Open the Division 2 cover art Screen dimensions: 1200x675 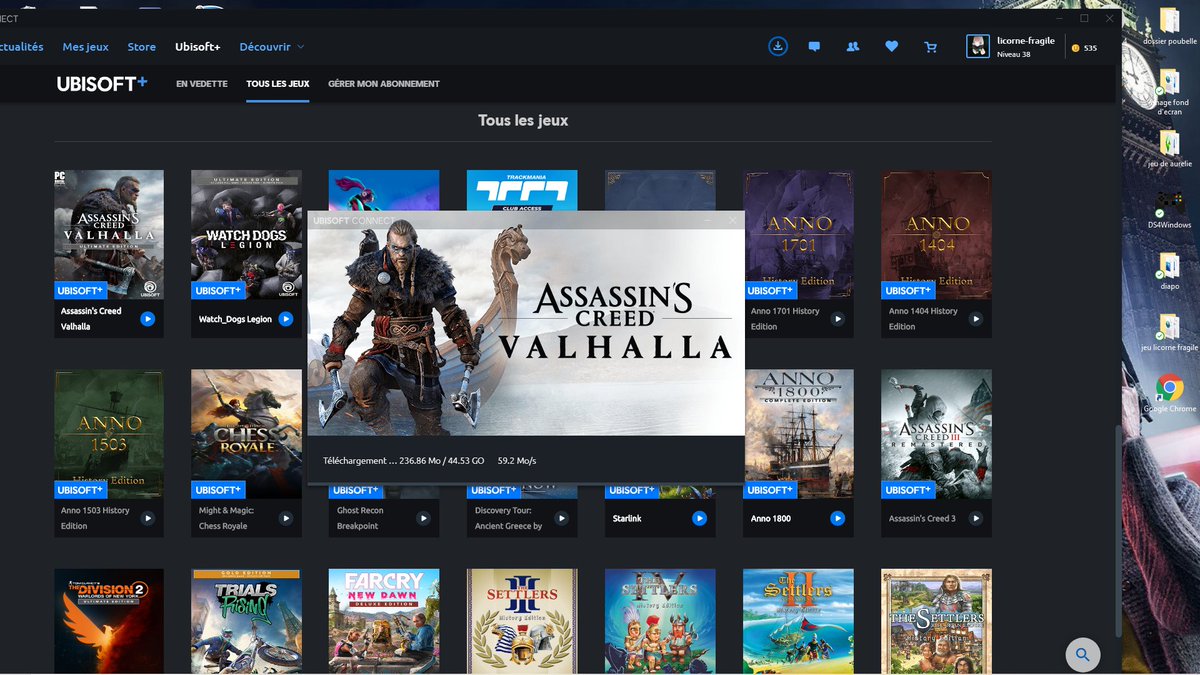(x=109, y=621)
